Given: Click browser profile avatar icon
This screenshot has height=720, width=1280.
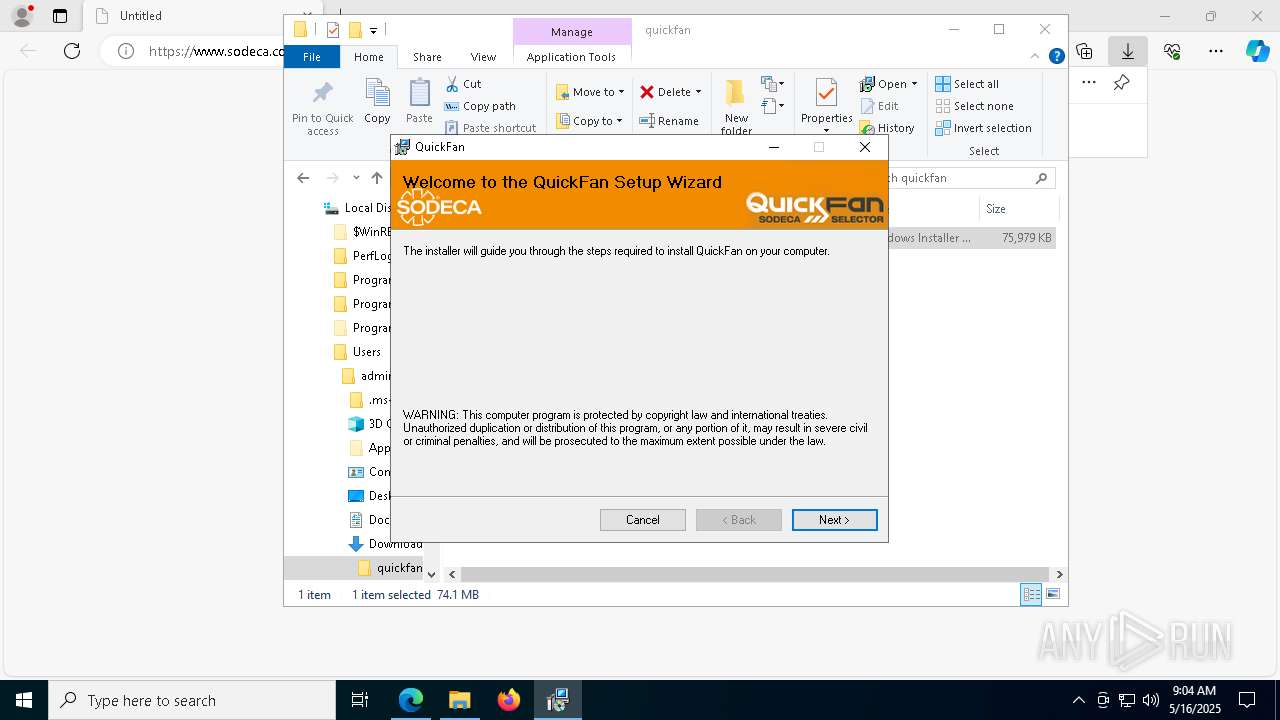Looking at the screenshot, I should click(22, 16).
